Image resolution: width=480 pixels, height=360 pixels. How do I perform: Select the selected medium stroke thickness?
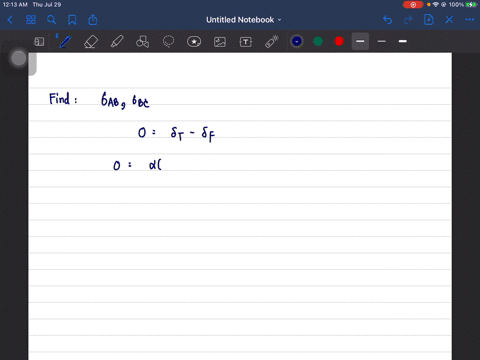(x=360, y=41)
